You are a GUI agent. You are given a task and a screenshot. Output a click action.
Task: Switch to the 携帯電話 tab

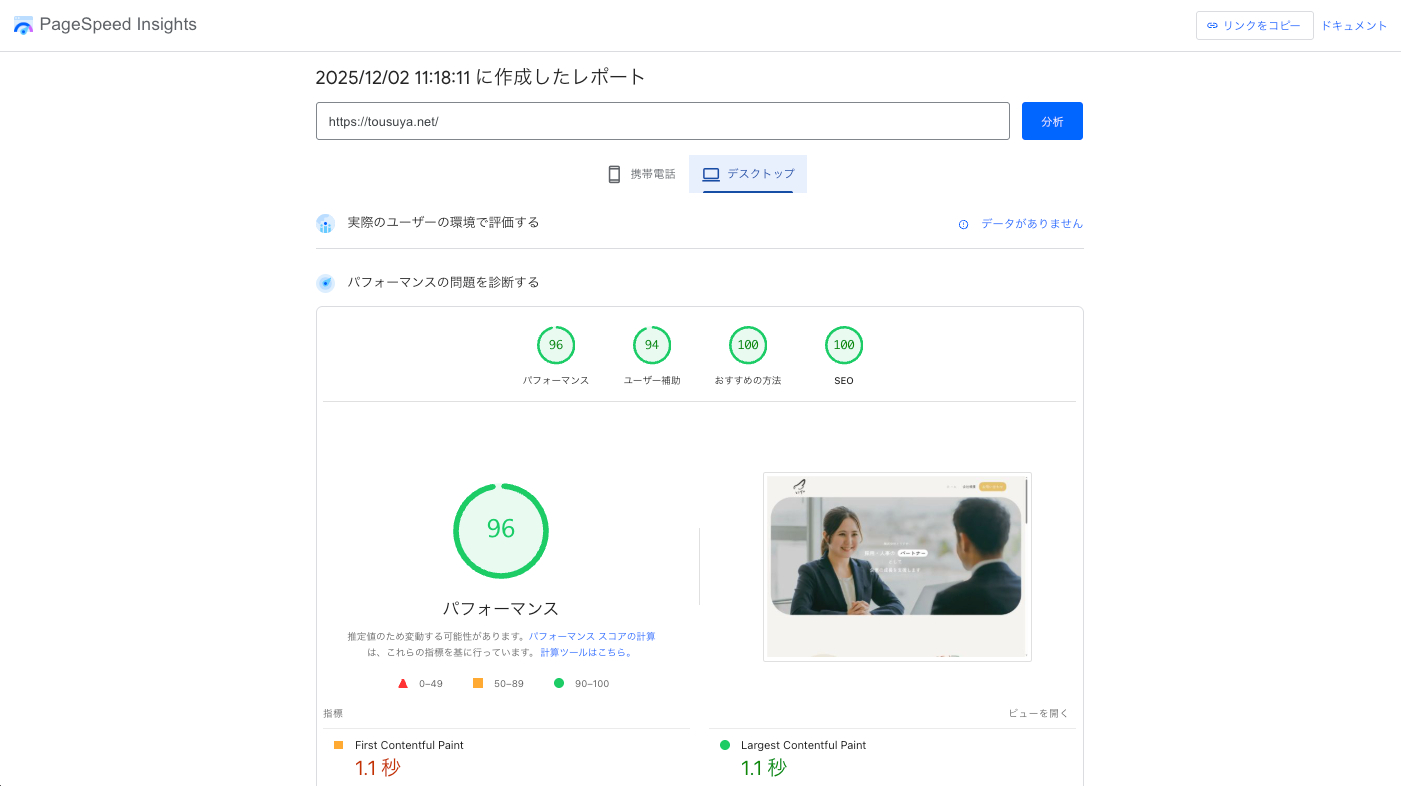pyautogui.click(x=640, y=173)
